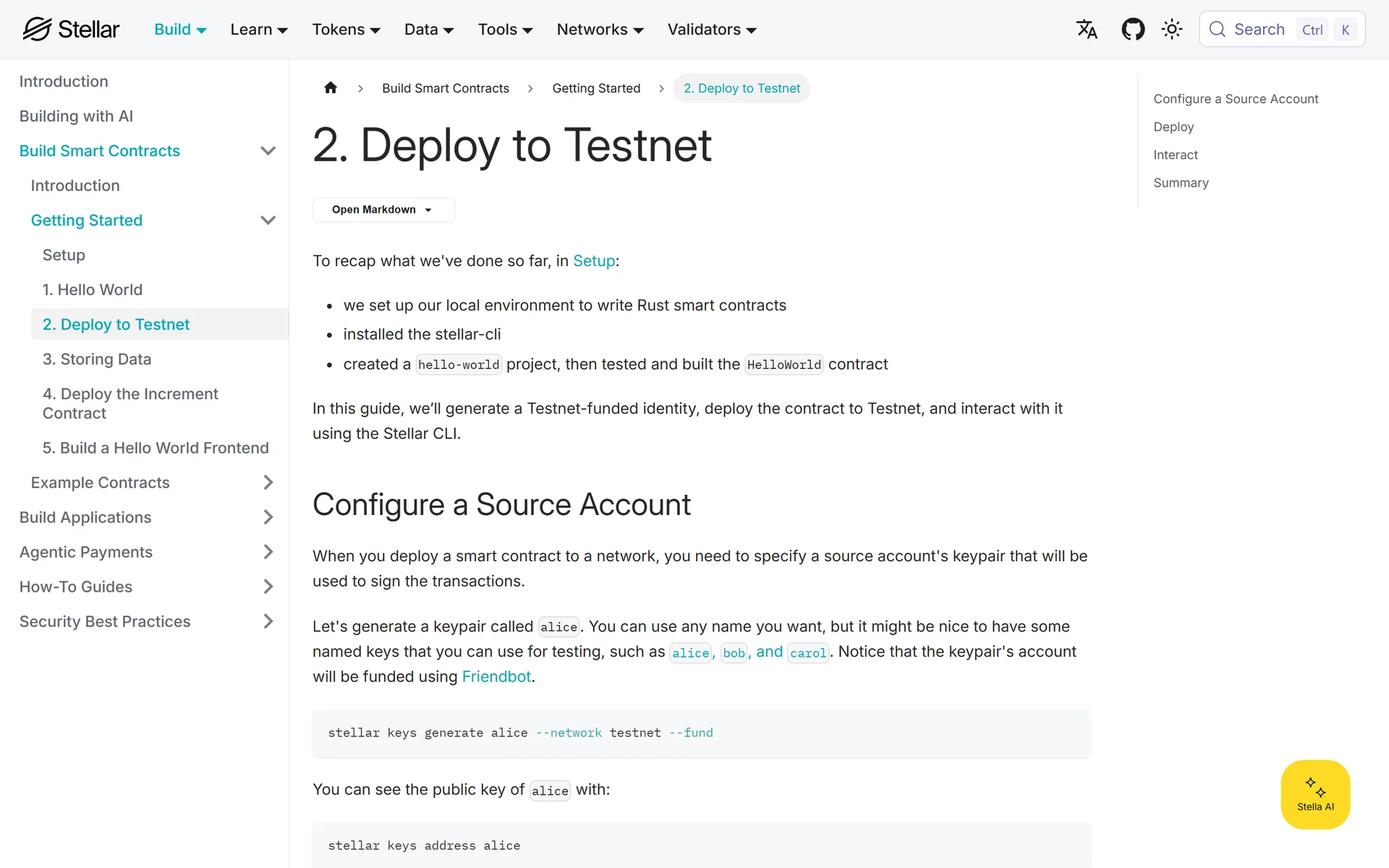Open the Open Markdown dropdown

click(x=383, y=210)
